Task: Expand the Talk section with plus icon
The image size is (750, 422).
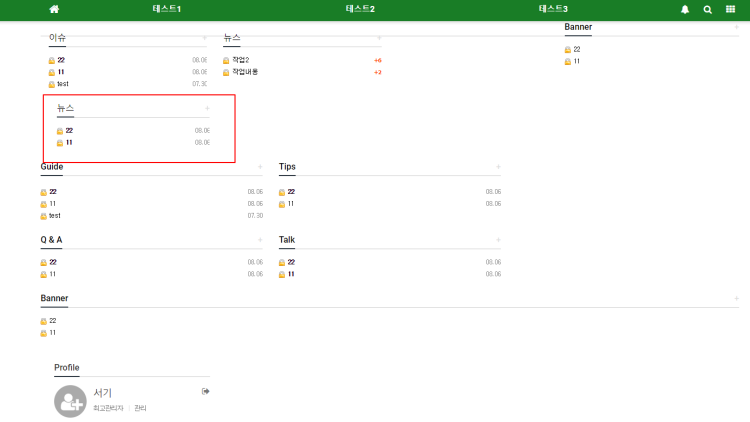Action: (498, 240)
